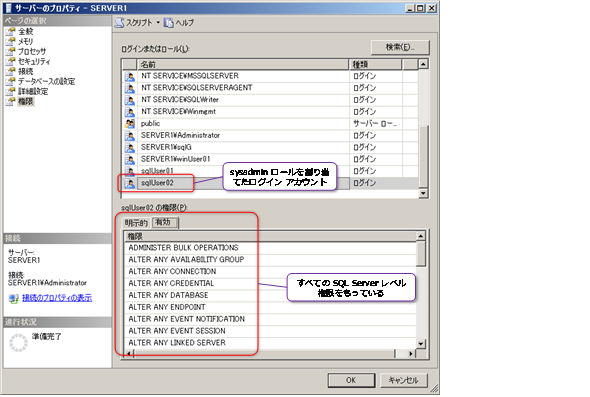Open the データベースの設定 page icon
This screenshot has height=397, width=590.
[x=11, y=81]
